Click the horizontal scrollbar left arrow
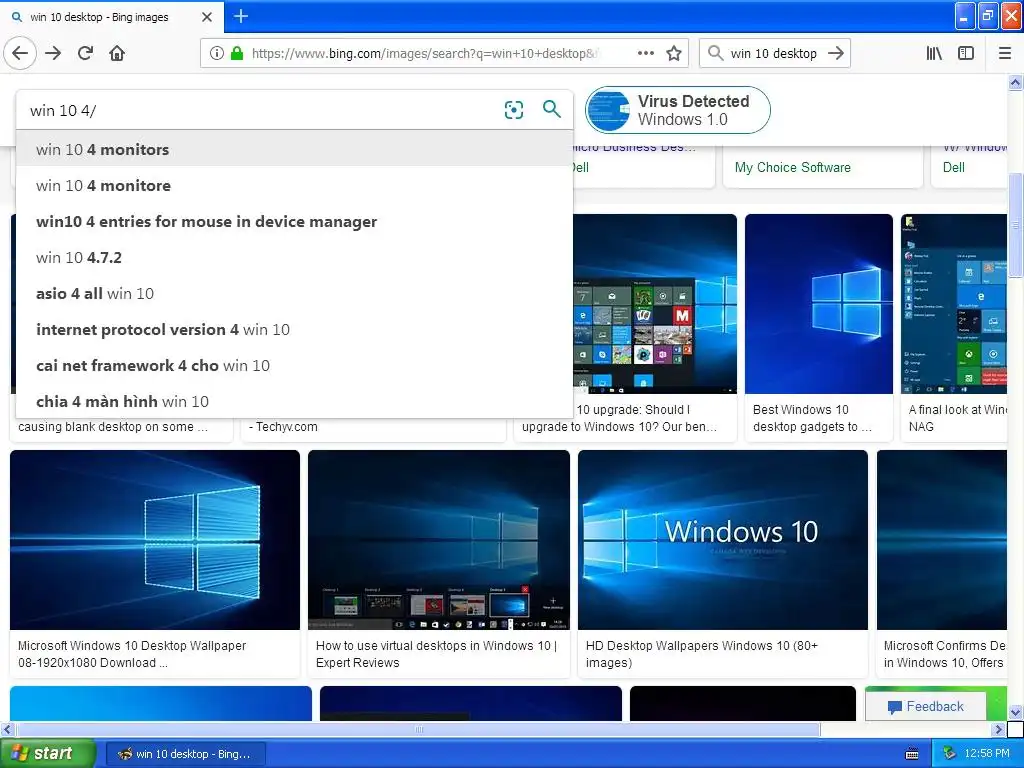Viewport: 1024px width, 768px height. tap(7, 729)
